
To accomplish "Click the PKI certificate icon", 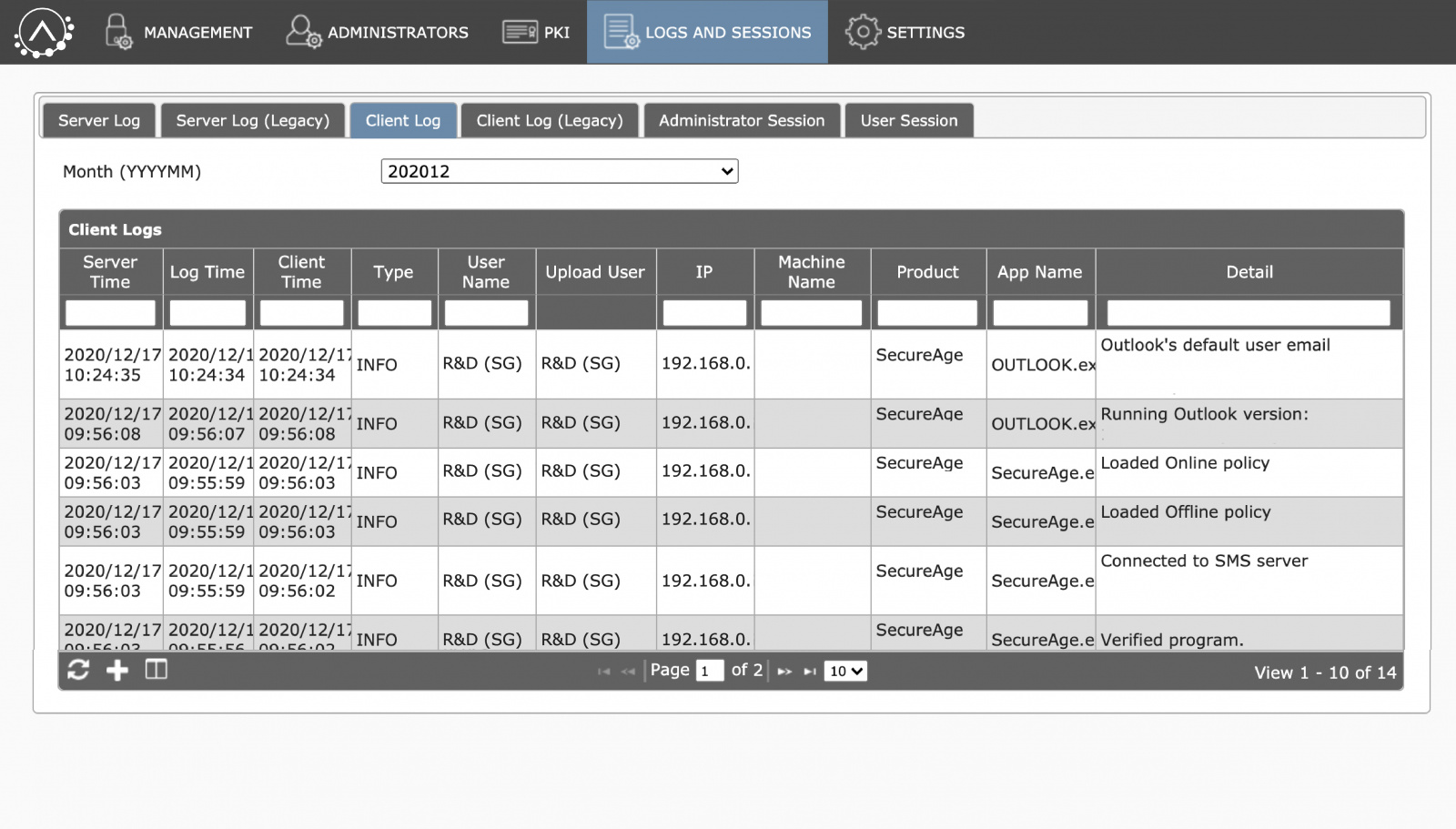I will [x=520, y=33].
